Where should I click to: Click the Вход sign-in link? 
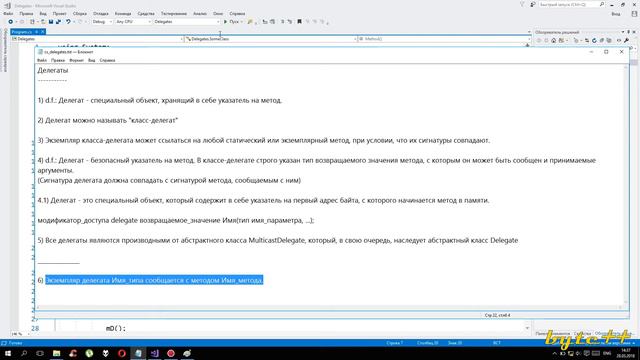click(x=616, y=13)
